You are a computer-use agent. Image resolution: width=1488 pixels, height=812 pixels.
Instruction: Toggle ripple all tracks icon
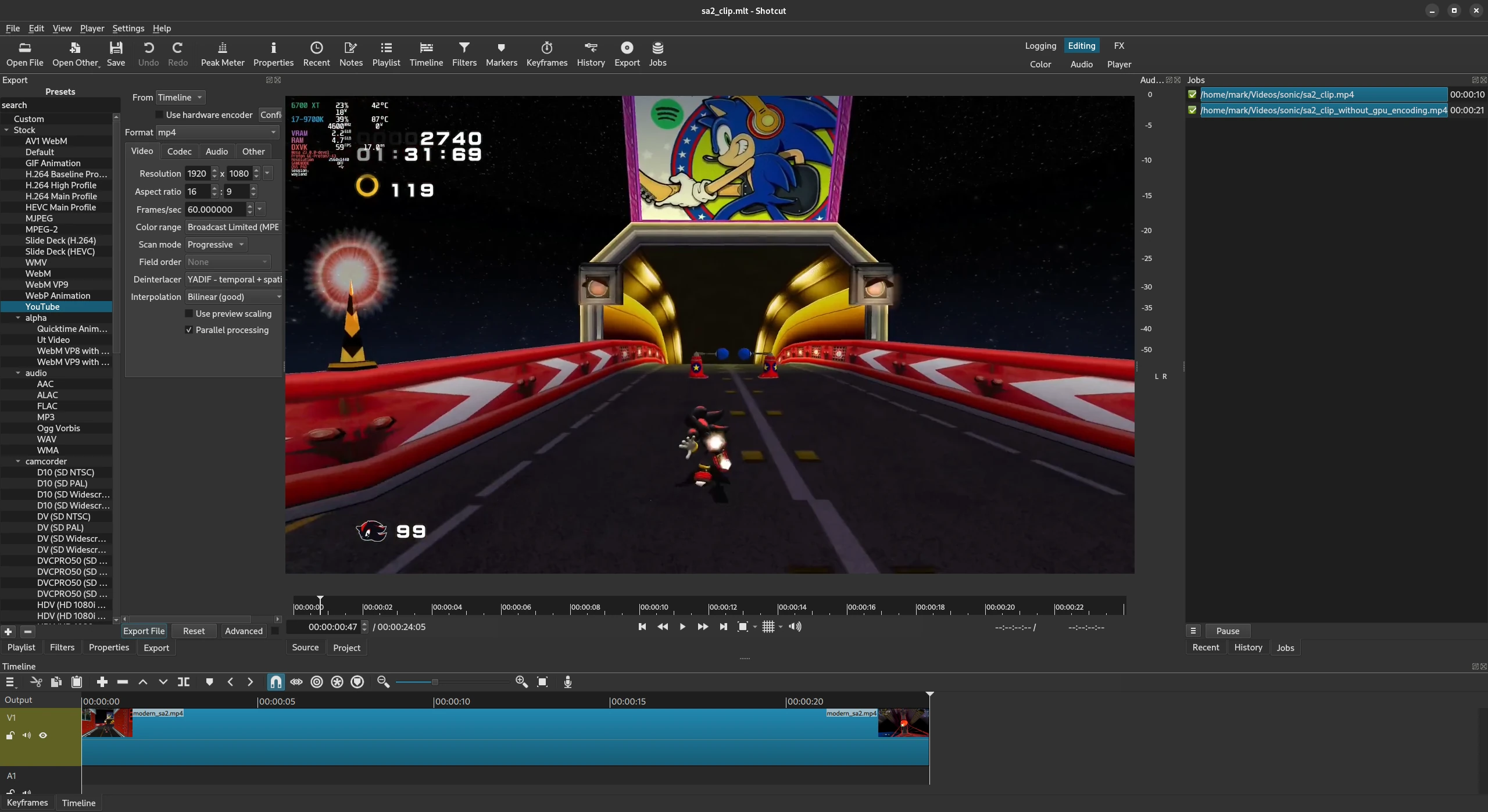pos(337,682)
